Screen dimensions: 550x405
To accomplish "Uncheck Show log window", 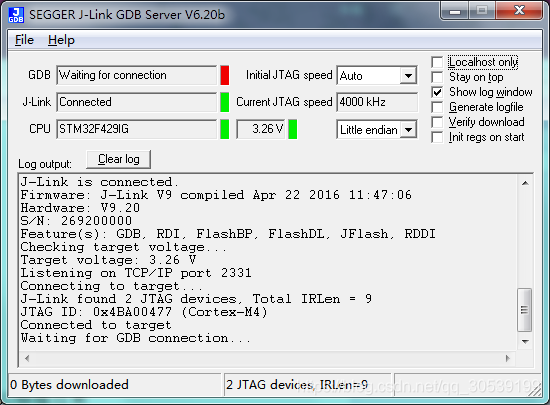I will coord(437,92).
